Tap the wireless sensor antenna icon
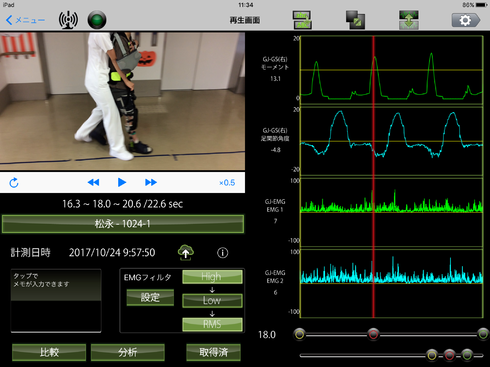This screenshot has width=490, height=367. [x=68, y=20]
